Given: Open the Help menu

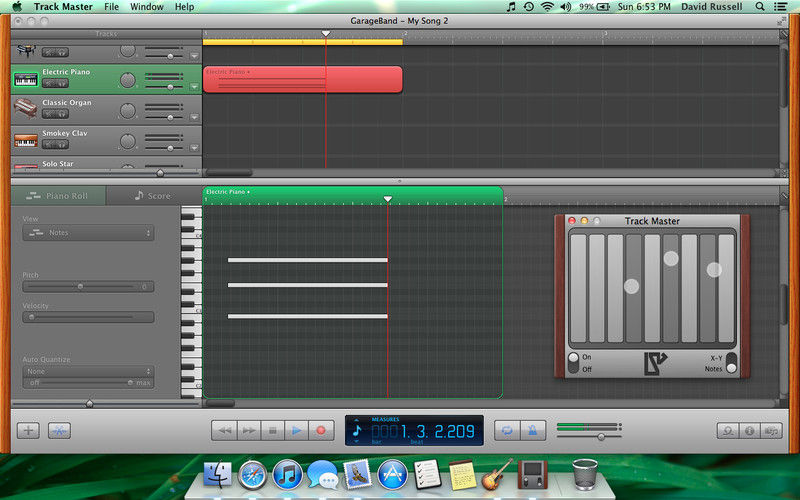Looking at the screenshot, I should click(x=184, y=7).
